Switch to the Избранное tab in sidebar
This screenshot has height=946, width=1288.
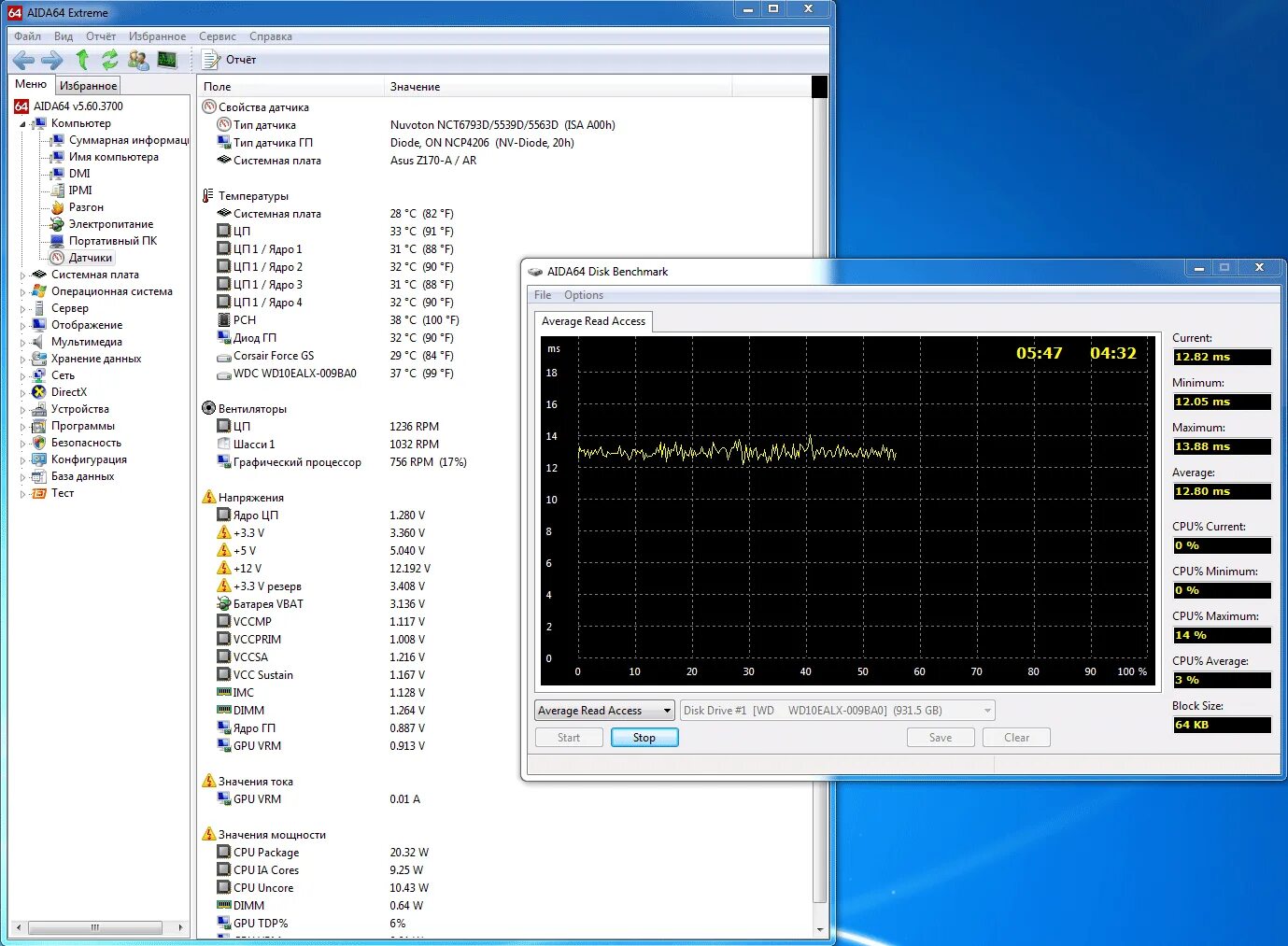pyautogui.click(x=89, y=85)
